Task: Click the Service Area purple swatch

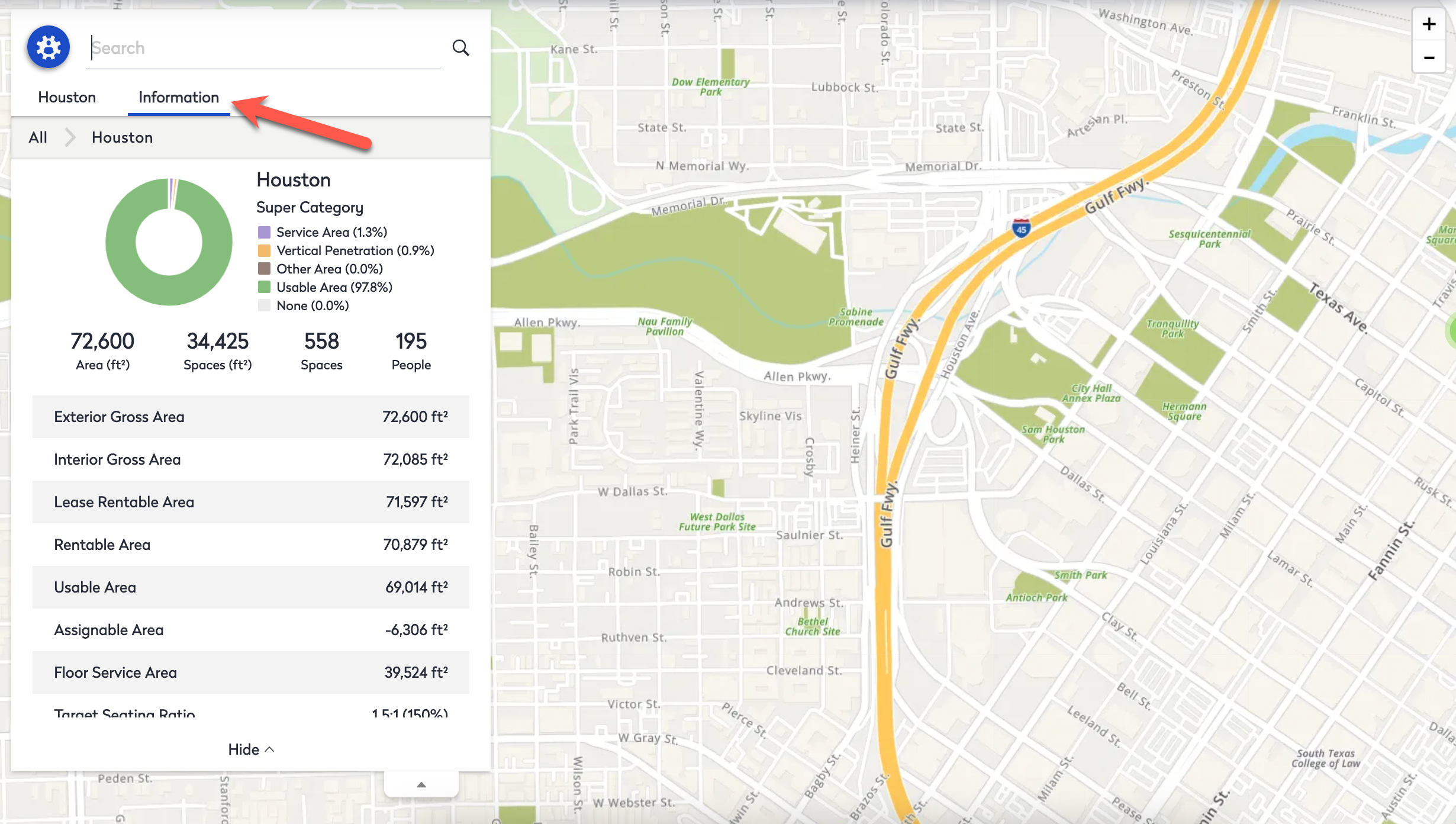Action: [x=264, y=232]
